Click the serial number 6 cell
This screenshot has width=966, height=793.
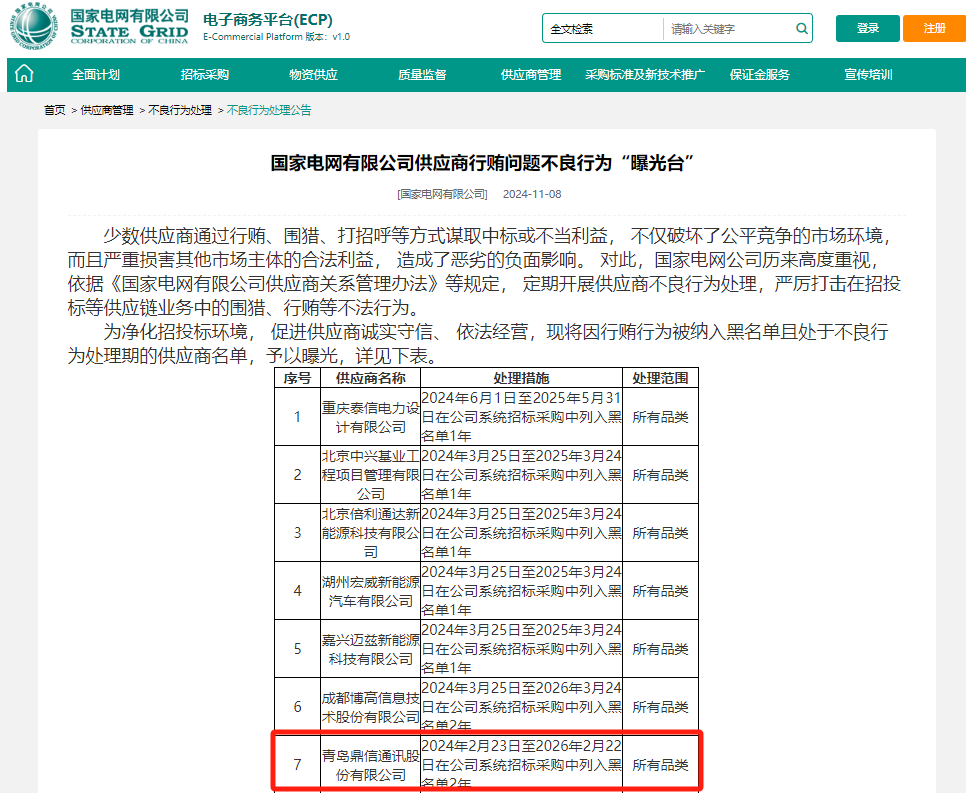(x=298, y=707)
